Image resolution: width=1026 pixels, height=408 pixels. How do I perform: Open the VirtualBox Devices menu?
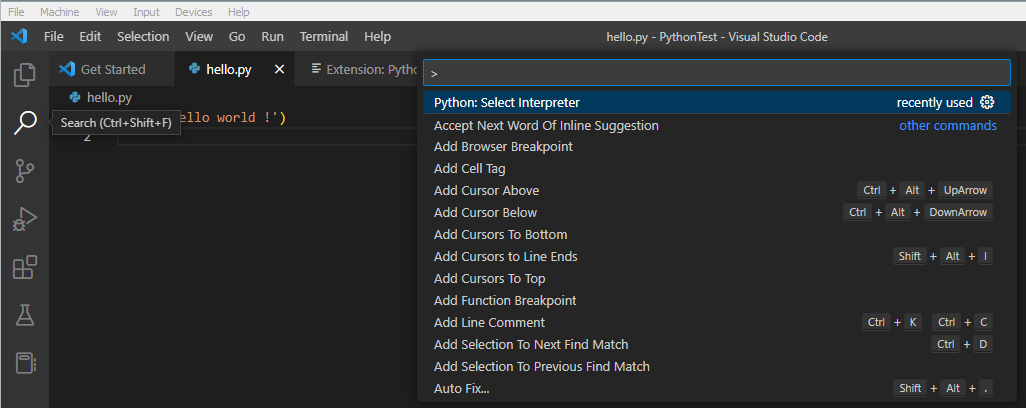(194, 12)
